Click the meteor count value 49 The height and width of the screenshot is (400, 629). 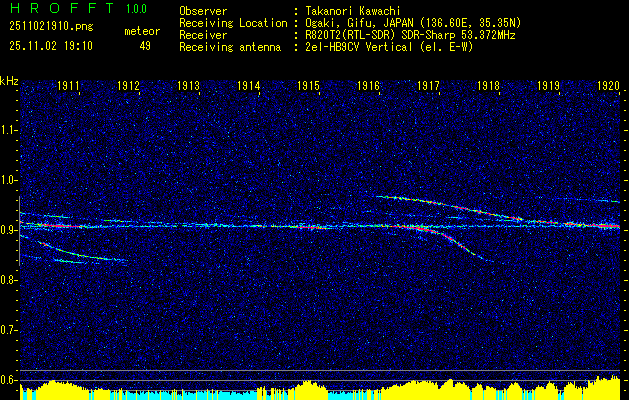144,46
